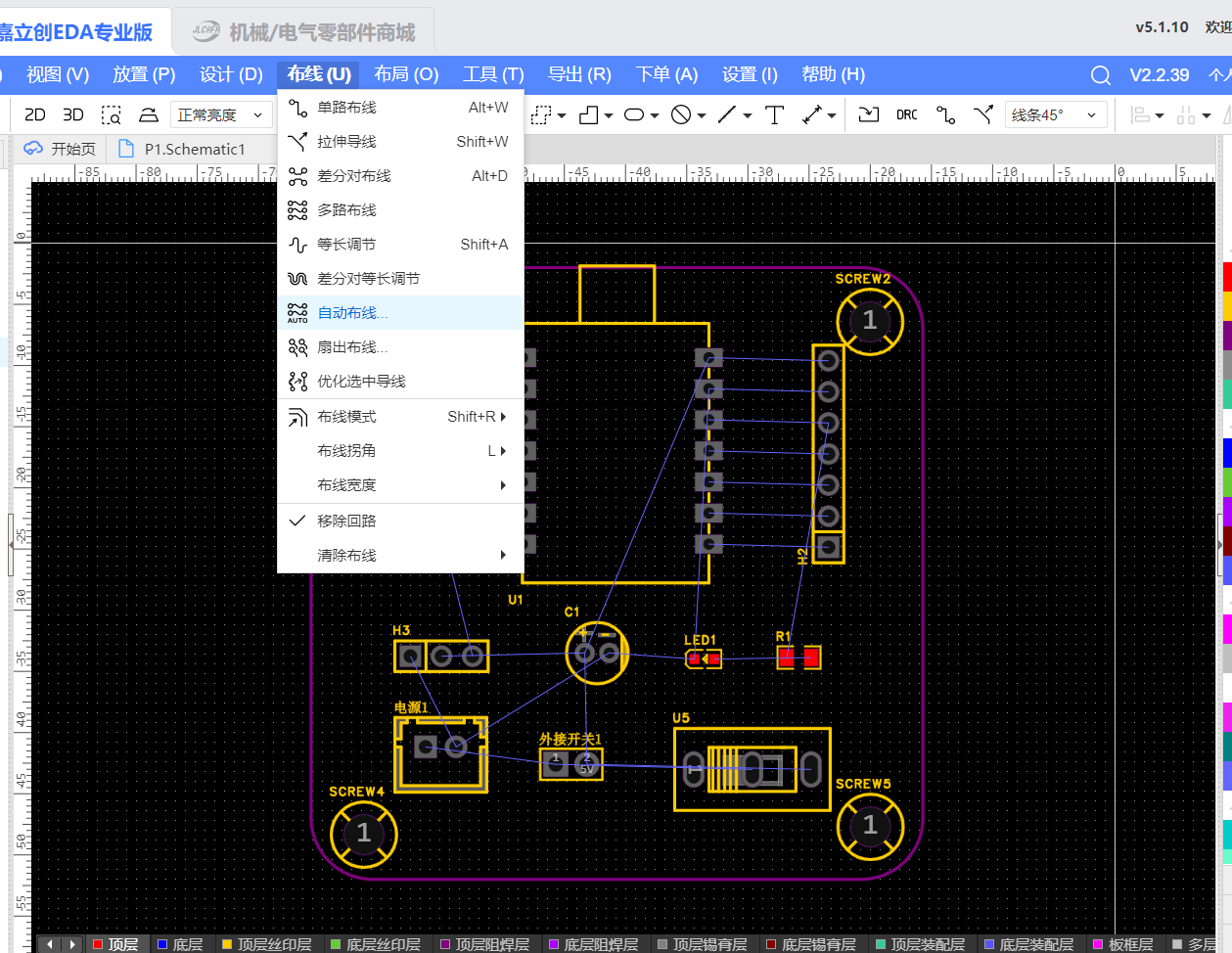Select the Text (T) tool
The height and width of the screenshot is (953, 1232).
click(774, 114)
